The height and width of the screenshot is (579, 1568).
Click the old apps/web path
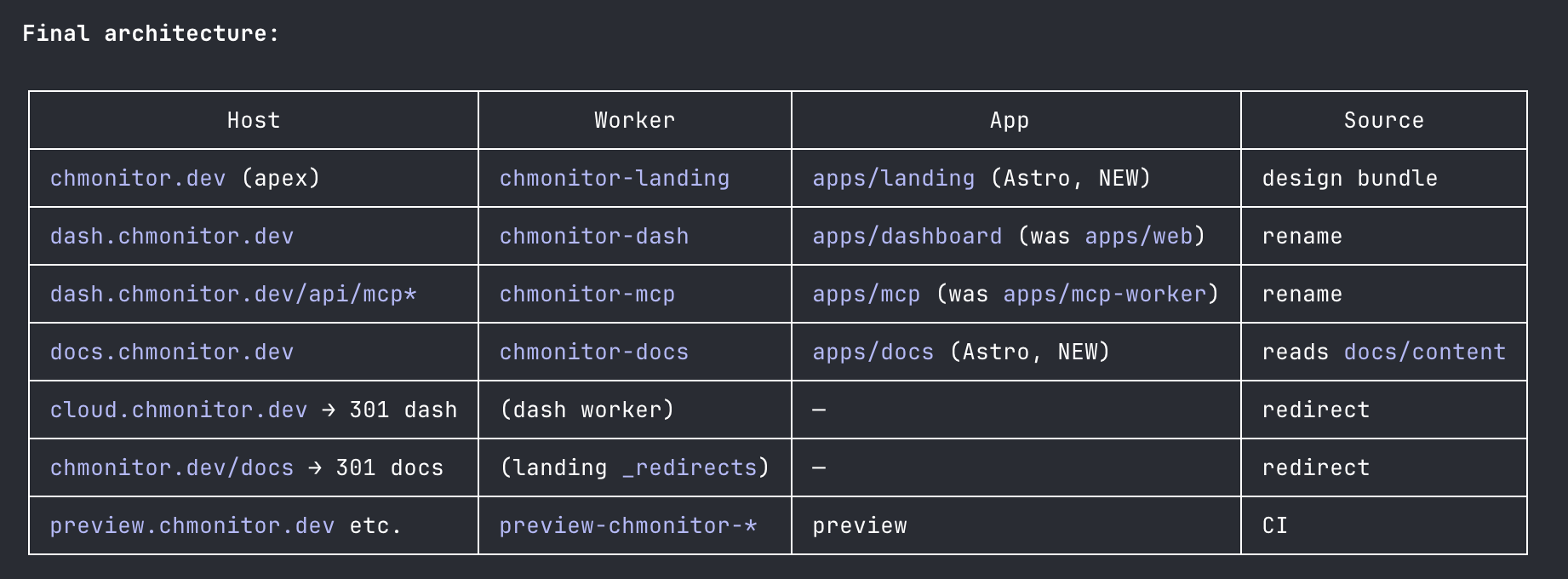click(1139, 236)
